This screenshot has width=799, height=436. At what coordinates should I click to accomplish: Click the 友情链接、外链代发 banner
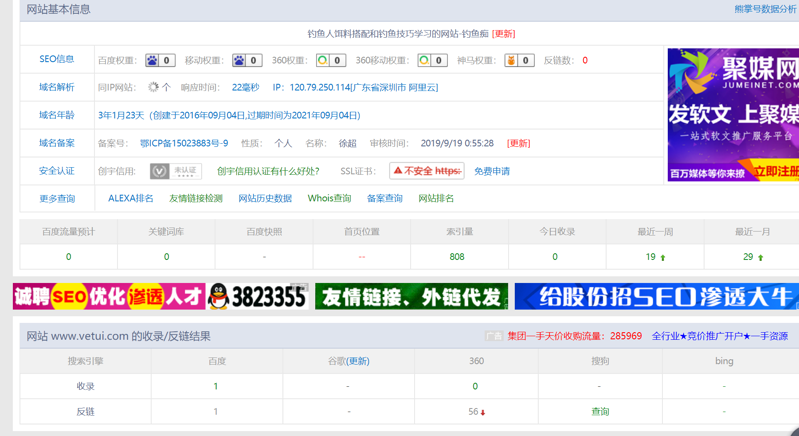point(412,296)
